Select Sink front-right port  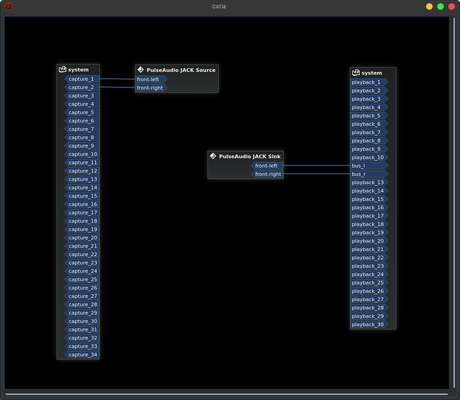(x=267, y=174)
